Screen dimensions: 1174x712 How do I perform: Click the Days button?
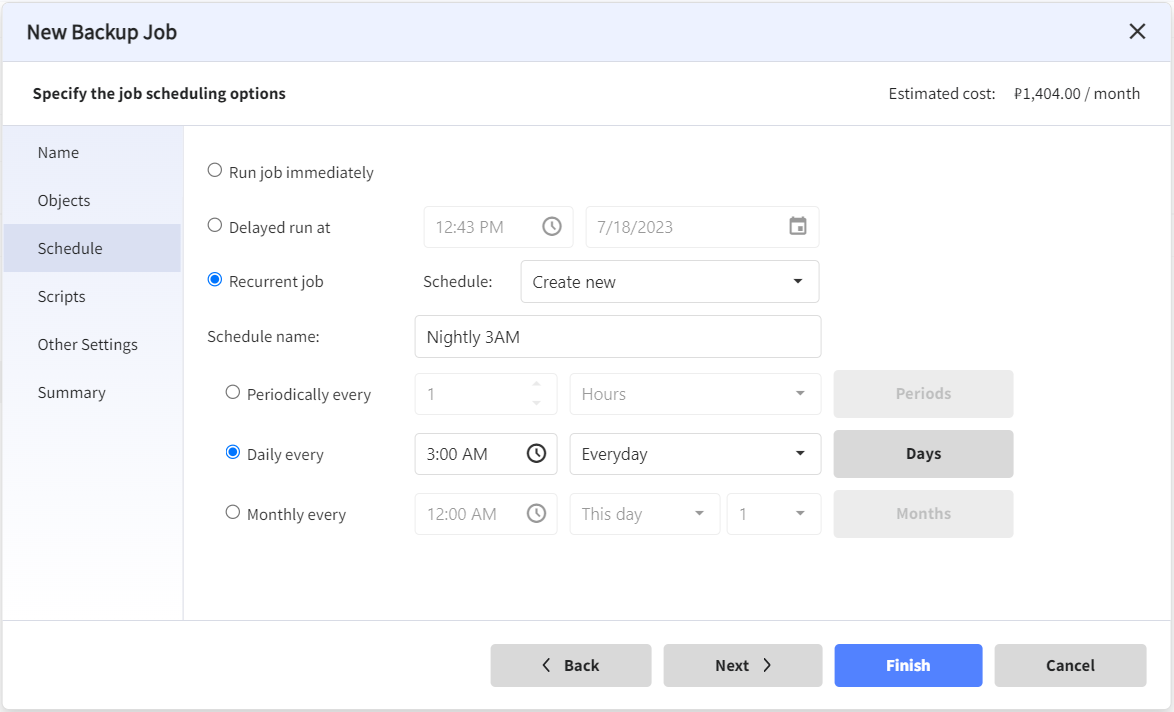922,454
